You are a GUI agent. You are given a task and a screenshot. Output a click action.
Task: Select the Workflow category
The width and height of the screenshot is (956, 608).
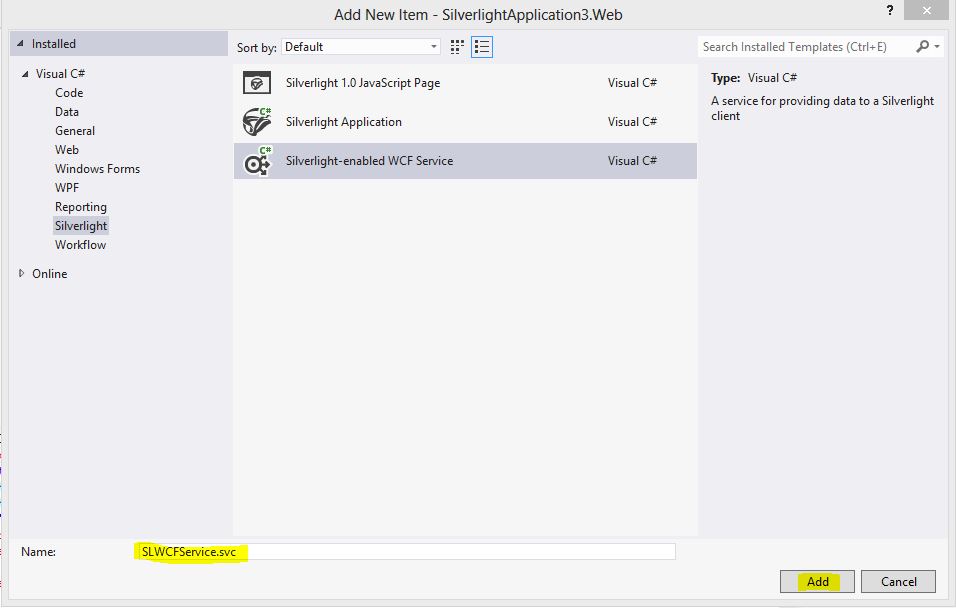[x=80, y=245]
